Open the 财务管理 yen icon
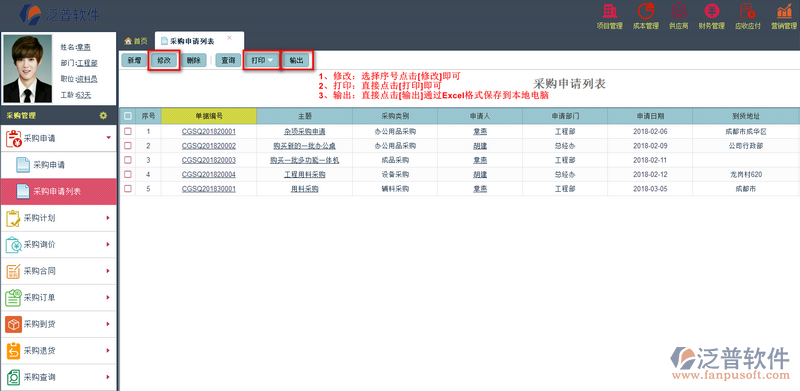This screenshot has width=800, height=391. (712, 11)
